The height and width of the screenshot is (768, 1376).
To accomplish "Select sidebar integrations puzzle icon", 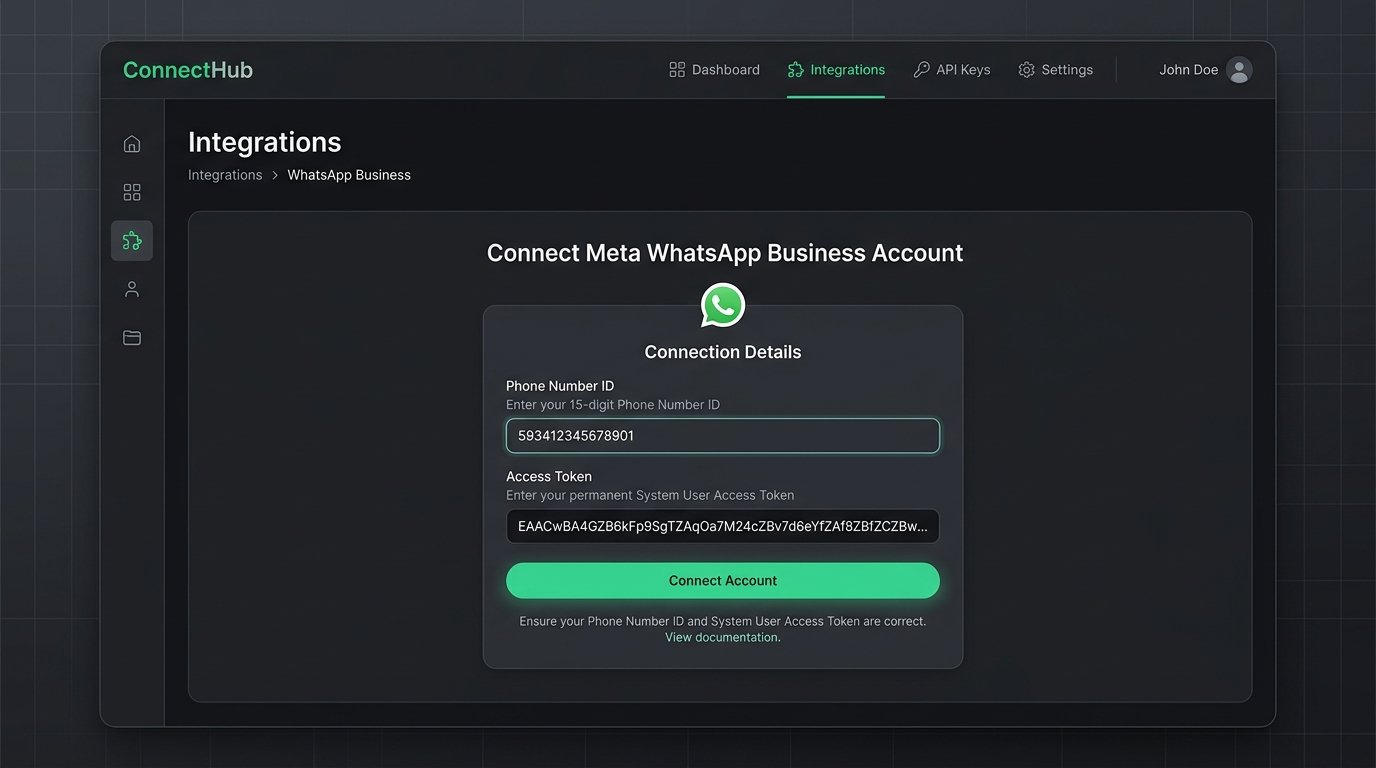I will [132, 241].
